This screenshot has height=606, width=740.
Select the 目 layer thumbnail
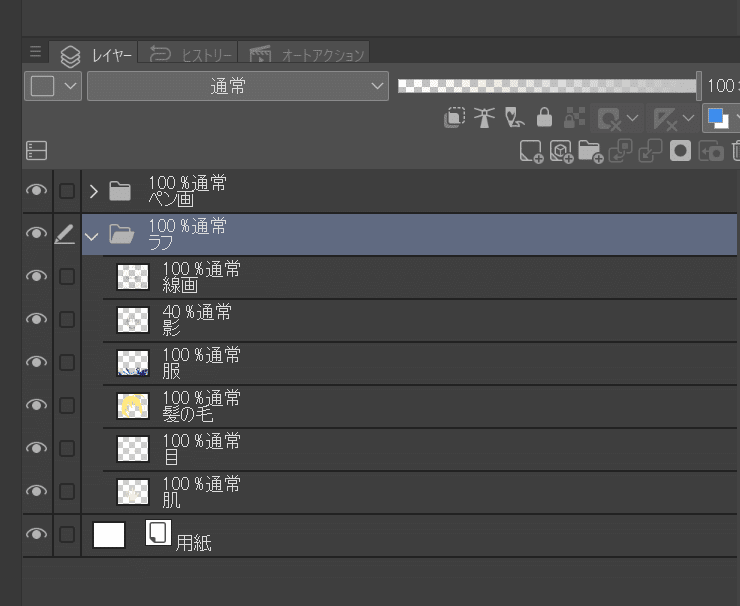(133, 448)
